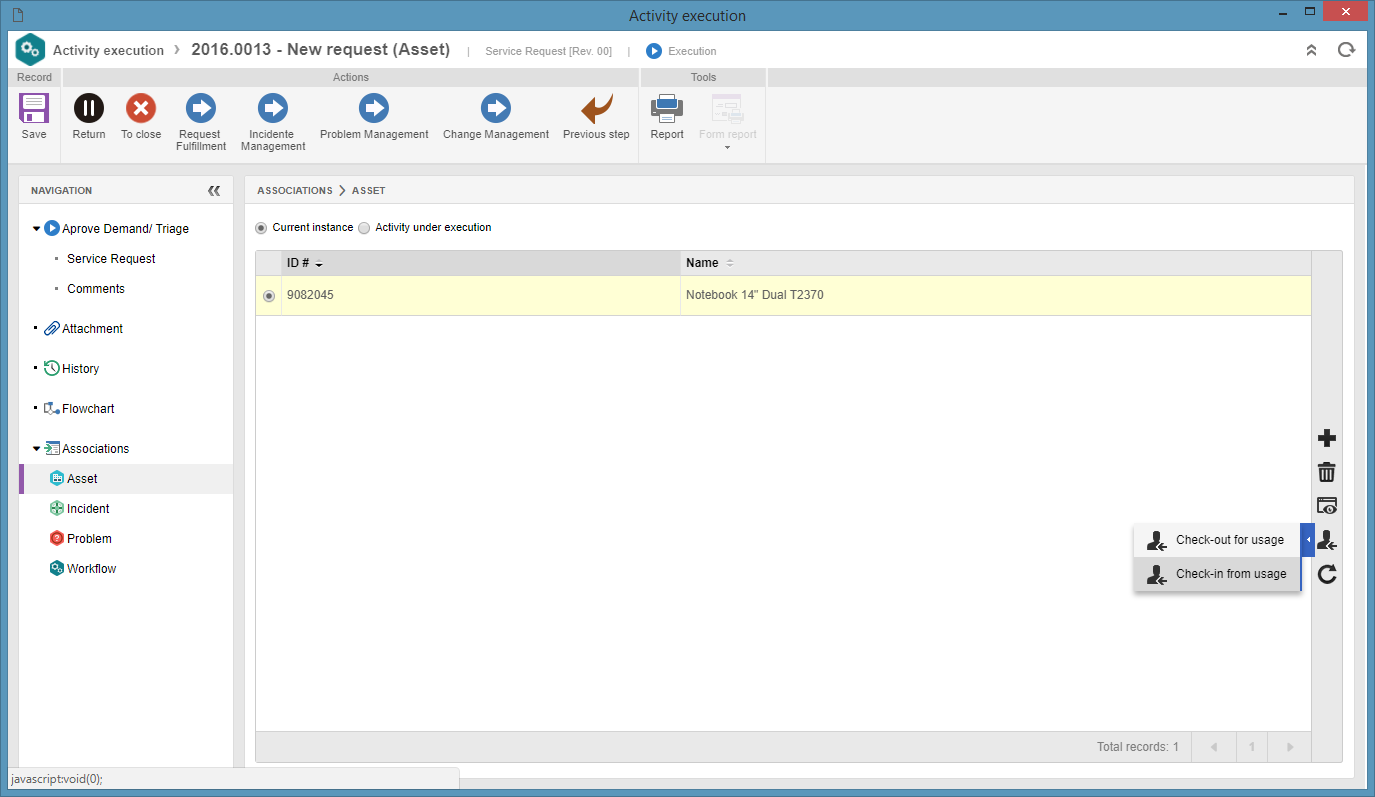Click the plus icon to add asset
The height and width of the screenshot is (797, 1375).
[1327, 438]
